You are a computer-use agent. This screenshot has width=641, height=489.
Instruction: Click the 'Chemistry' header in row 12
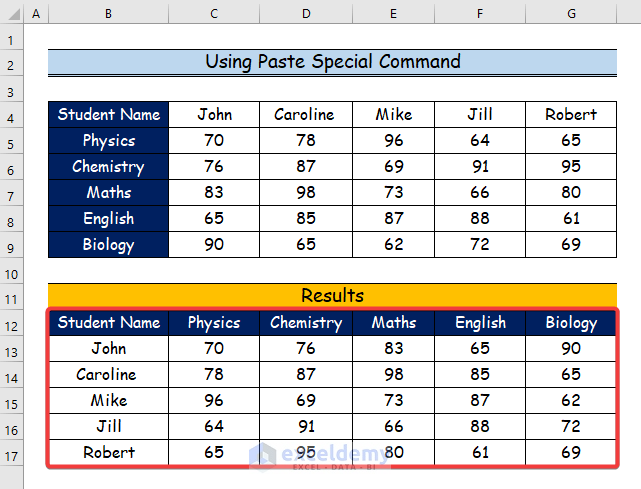click(306, 323)
